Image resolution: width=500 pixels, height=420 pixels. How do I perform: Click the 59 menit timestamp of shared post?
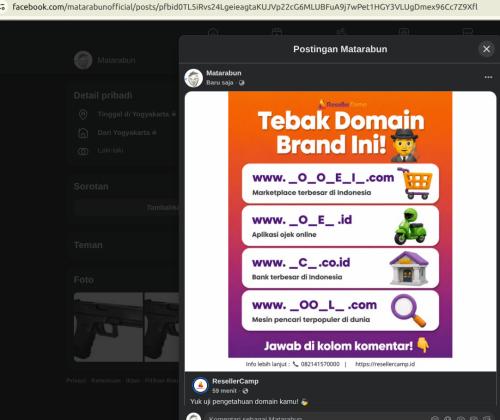[224, 391]
